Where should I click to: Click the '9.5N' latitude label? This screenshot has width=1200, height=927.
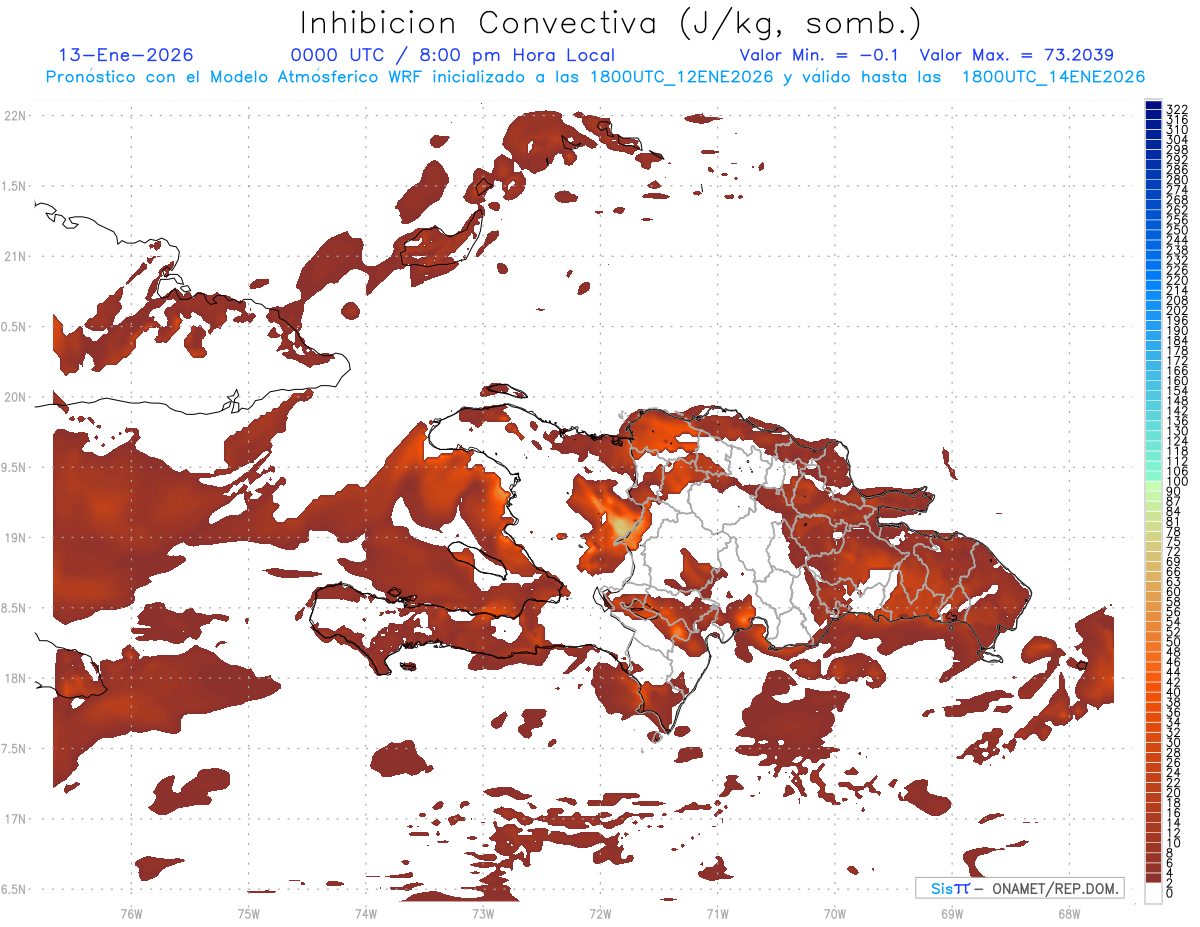[14, 467]
